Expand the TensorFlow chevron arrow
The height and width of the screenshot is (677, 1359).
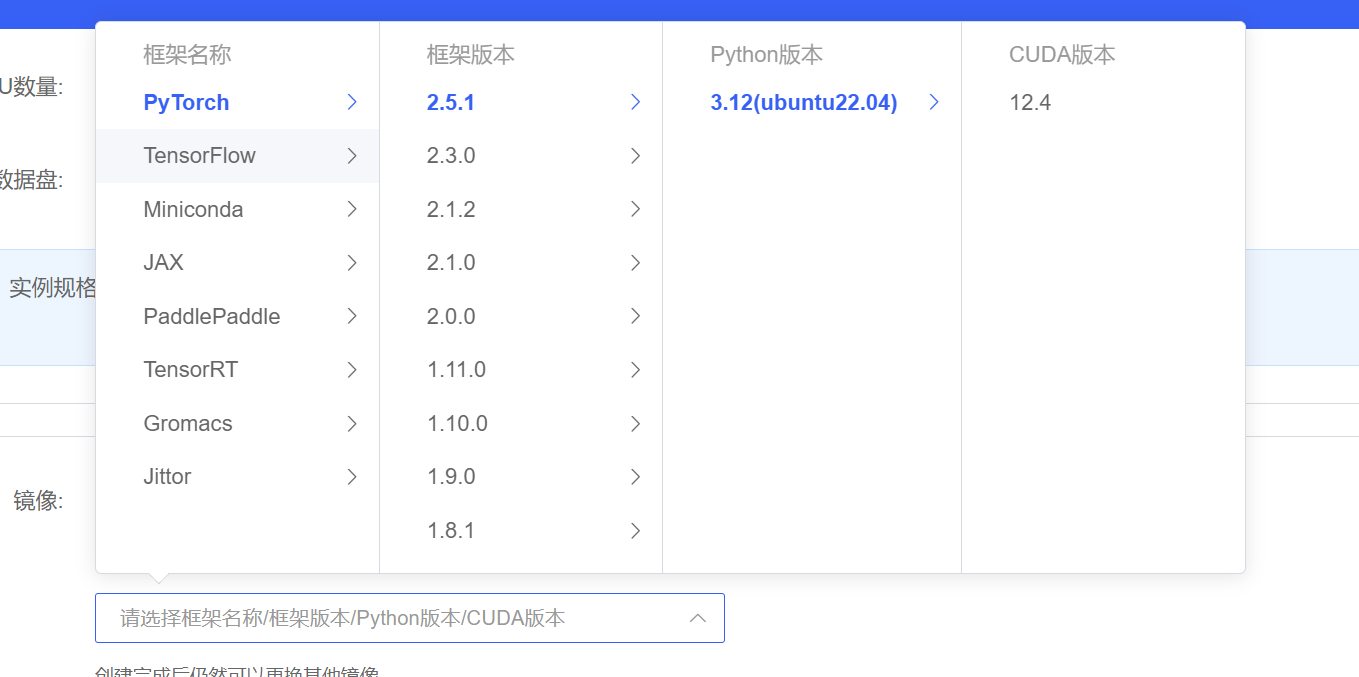coord(352,156)
